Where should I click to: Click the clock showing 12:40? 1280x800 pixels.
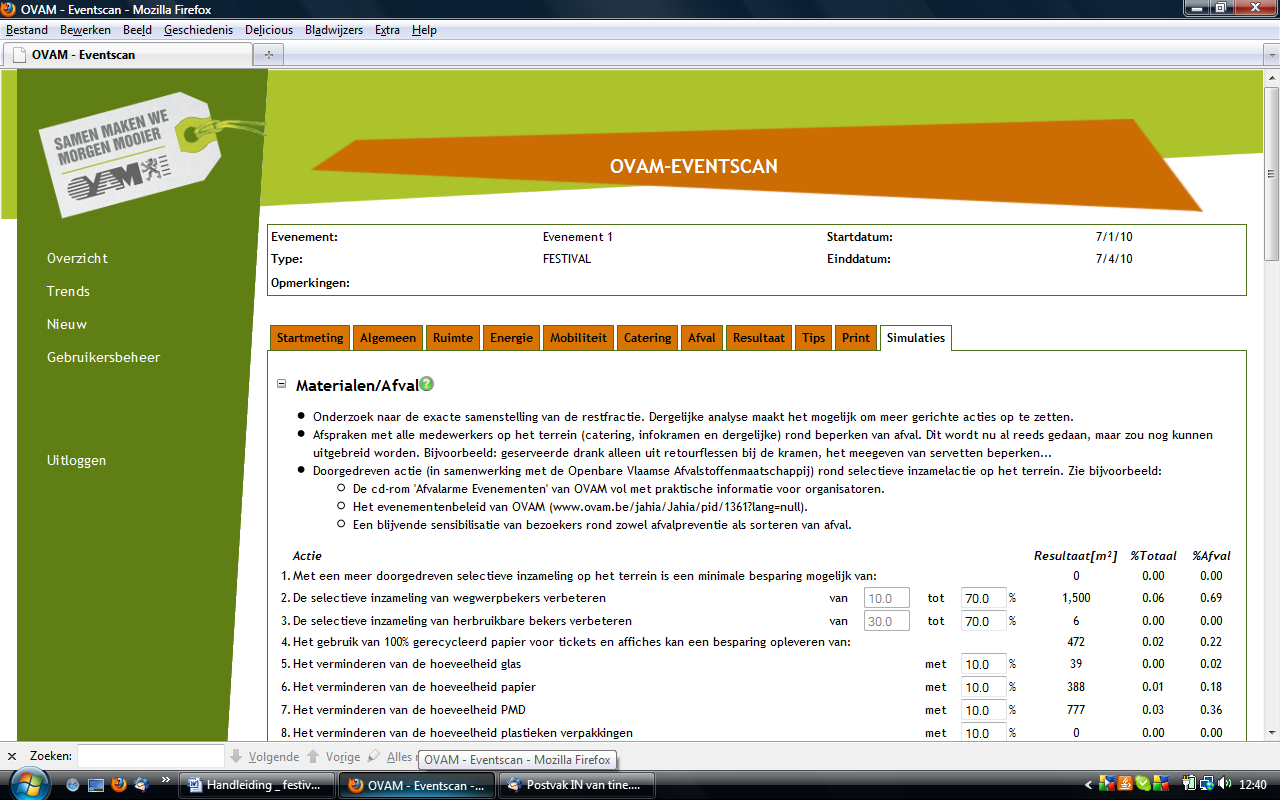(1254, 784)
